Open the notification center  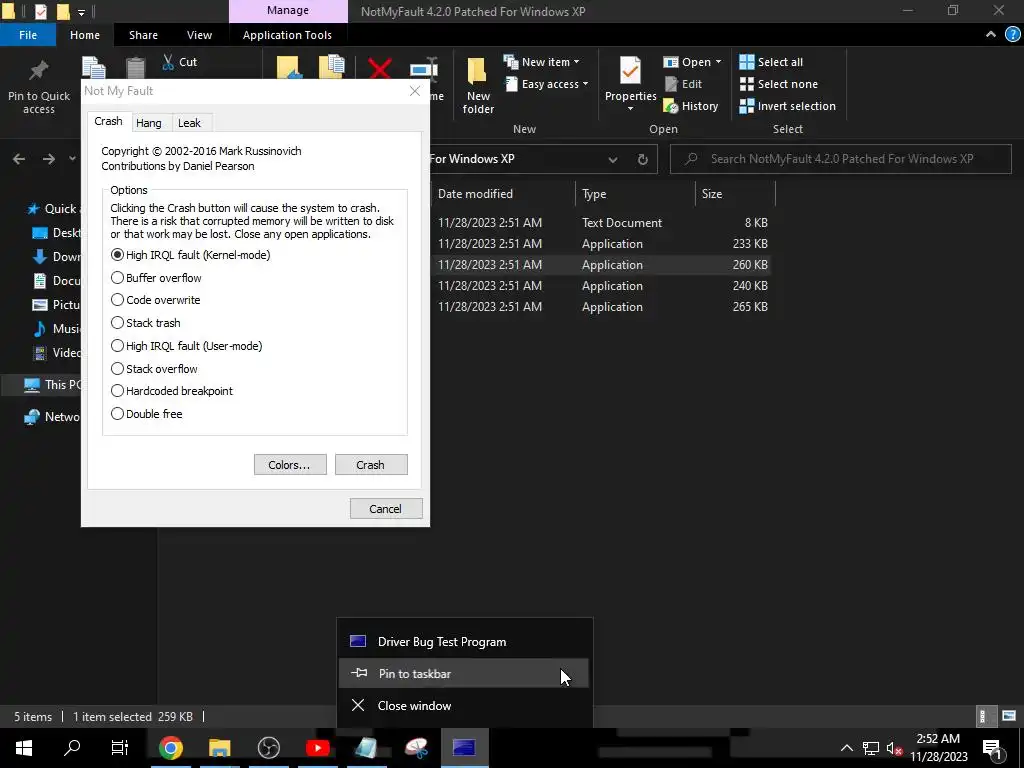(x=992, y=748)
